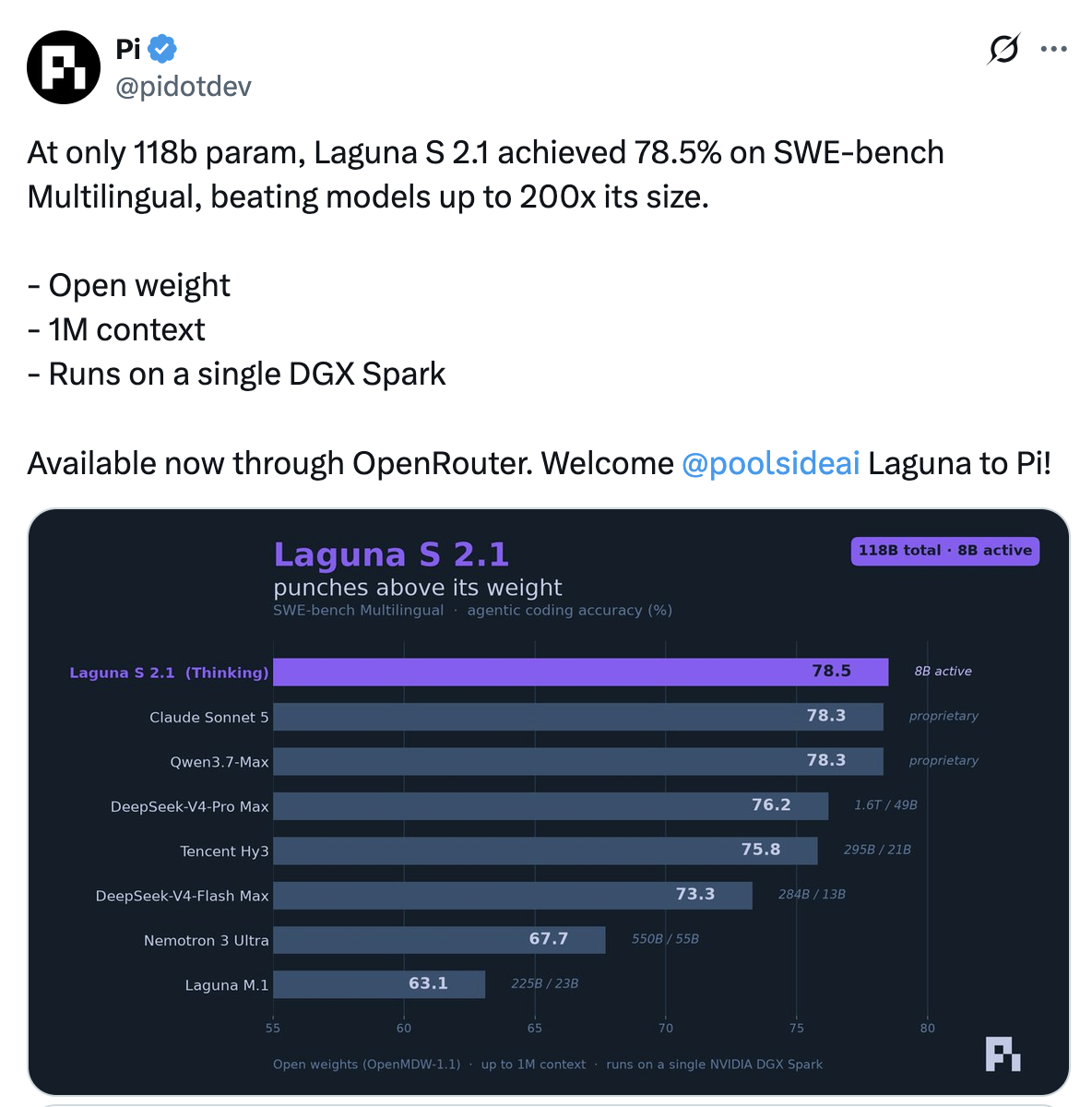Click the blue verified badge
Screen dimensions: 1092x1107
pyautogui.click(x=163, y=49)
